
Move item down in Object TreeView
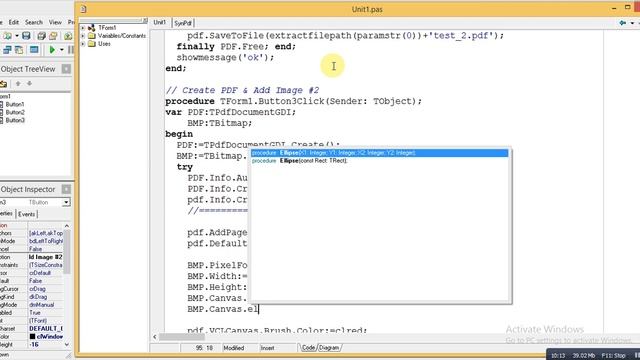pos(29,84)
